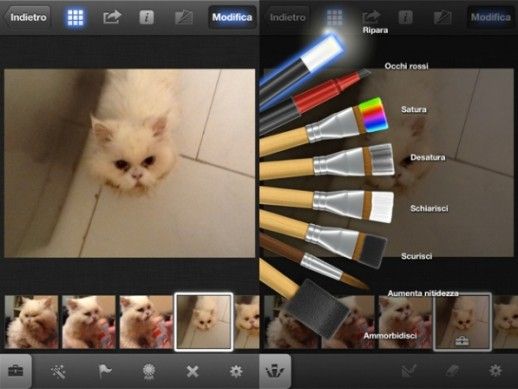This screenshot has height=389, width=518.
Task: Tap Indietro in the left screenshot
Action: (x=27, y=17)
